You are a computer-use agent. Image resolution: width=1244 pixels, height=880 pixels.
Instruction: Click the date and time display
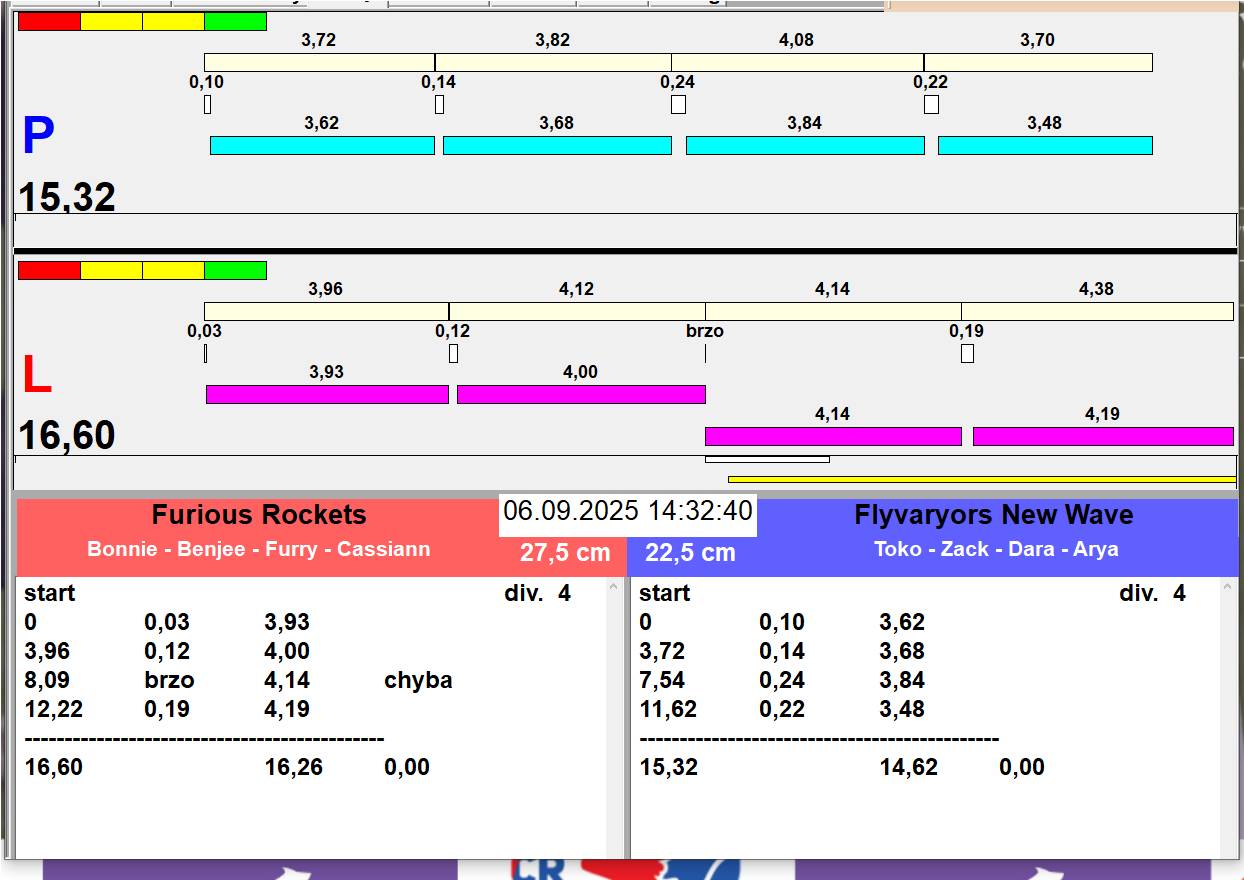(x=627, y=512)
